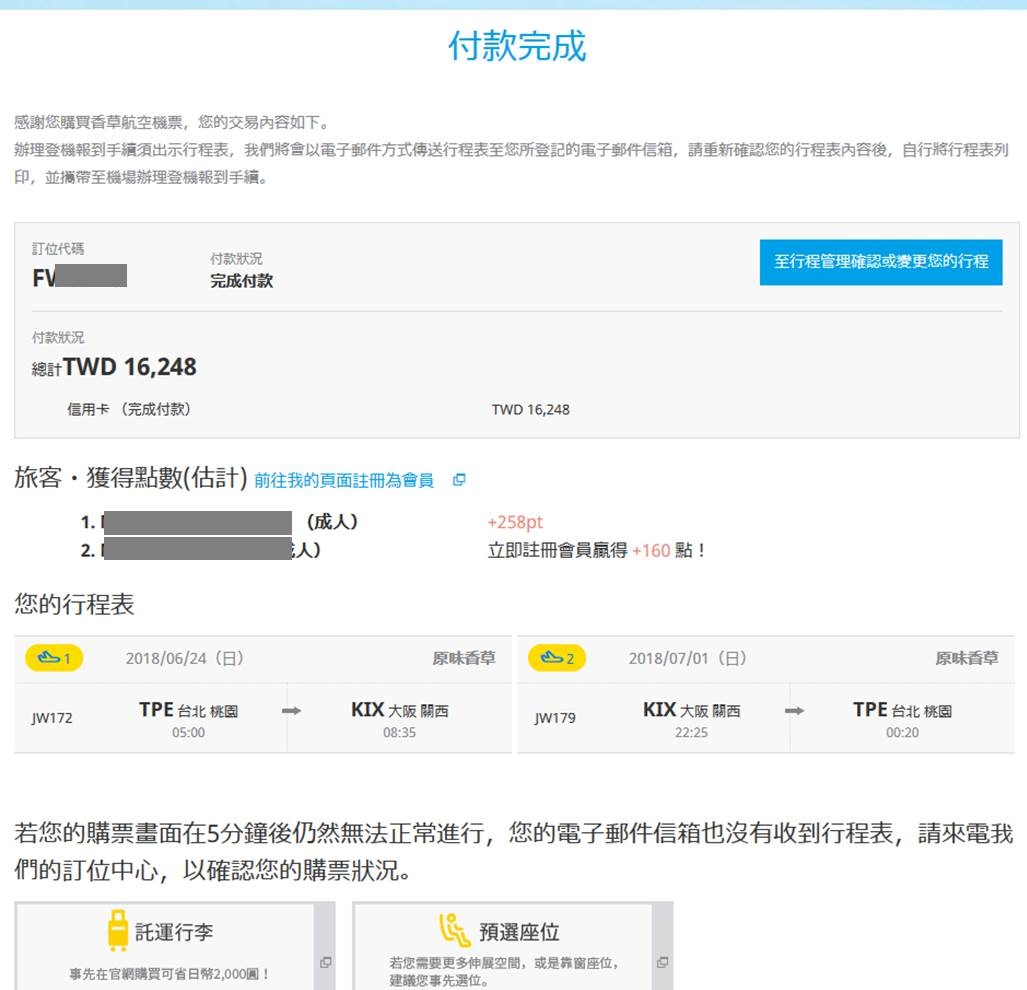Select the 05:00 departure time
Image resolution: width=1027 pixels, height=990 pixels.
[189, 733]
